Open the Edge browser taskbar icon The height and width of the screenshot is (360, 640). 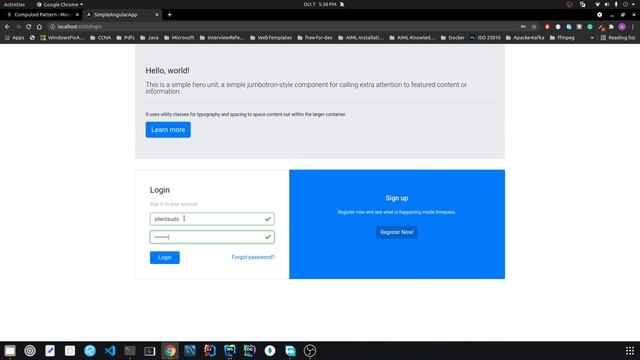click(x=90, y=351)
